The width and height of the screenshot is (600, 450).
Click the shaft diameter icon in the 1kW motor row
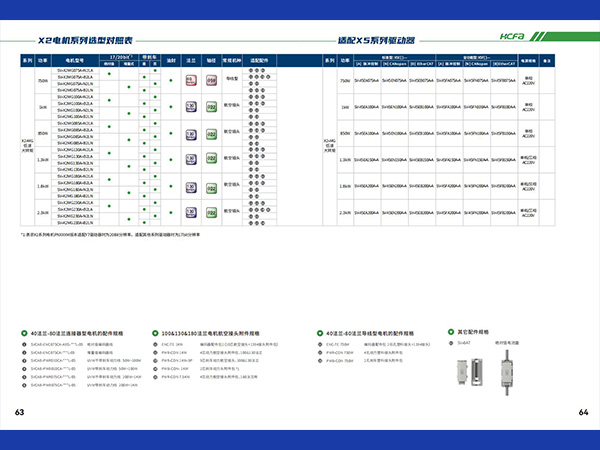[211, 105]
